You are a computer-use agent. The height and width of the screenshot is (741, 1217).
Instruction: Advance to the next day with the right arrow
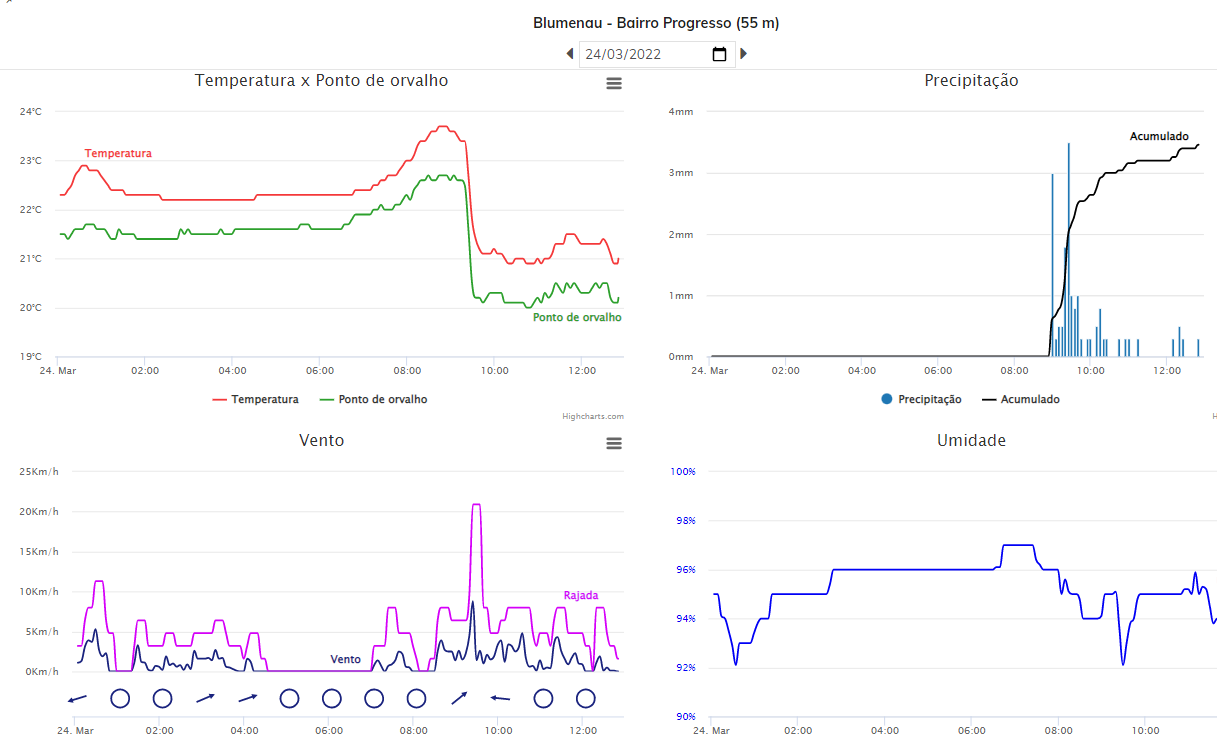pos(744,54)
